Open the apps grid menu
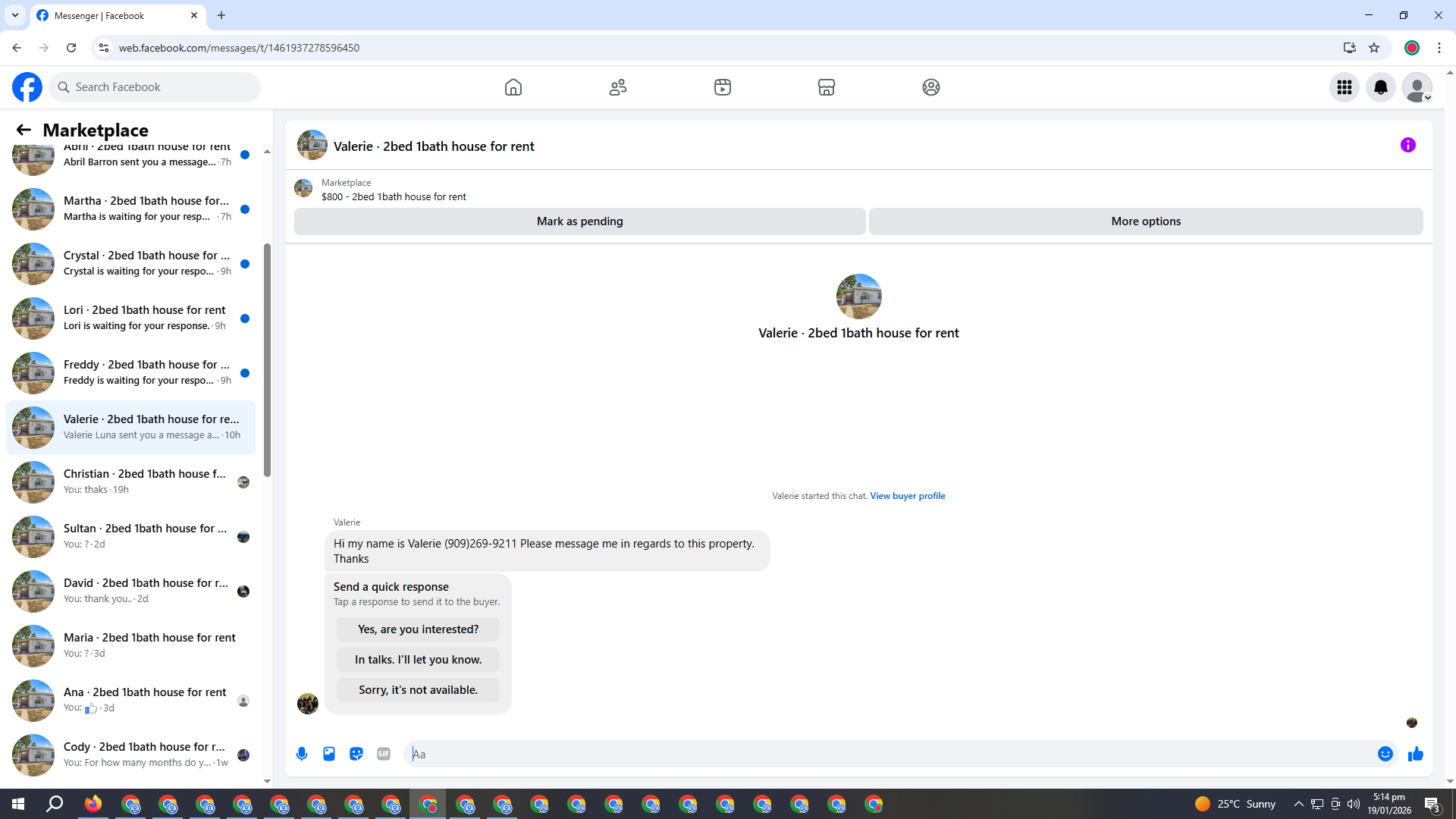Screen dimensions: 1456x819 coord(1345,87)
